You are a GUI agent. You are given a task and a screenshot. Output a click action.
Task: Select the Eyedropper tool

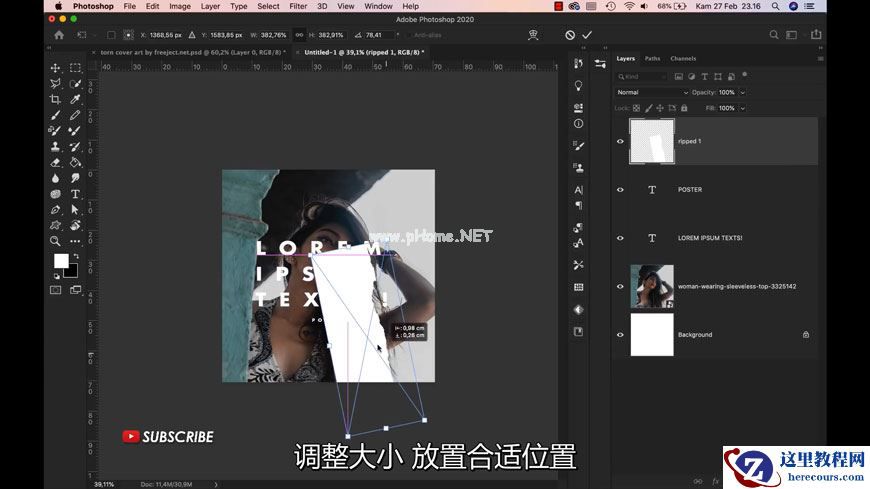pyautogui.click(x=75, y=99)
